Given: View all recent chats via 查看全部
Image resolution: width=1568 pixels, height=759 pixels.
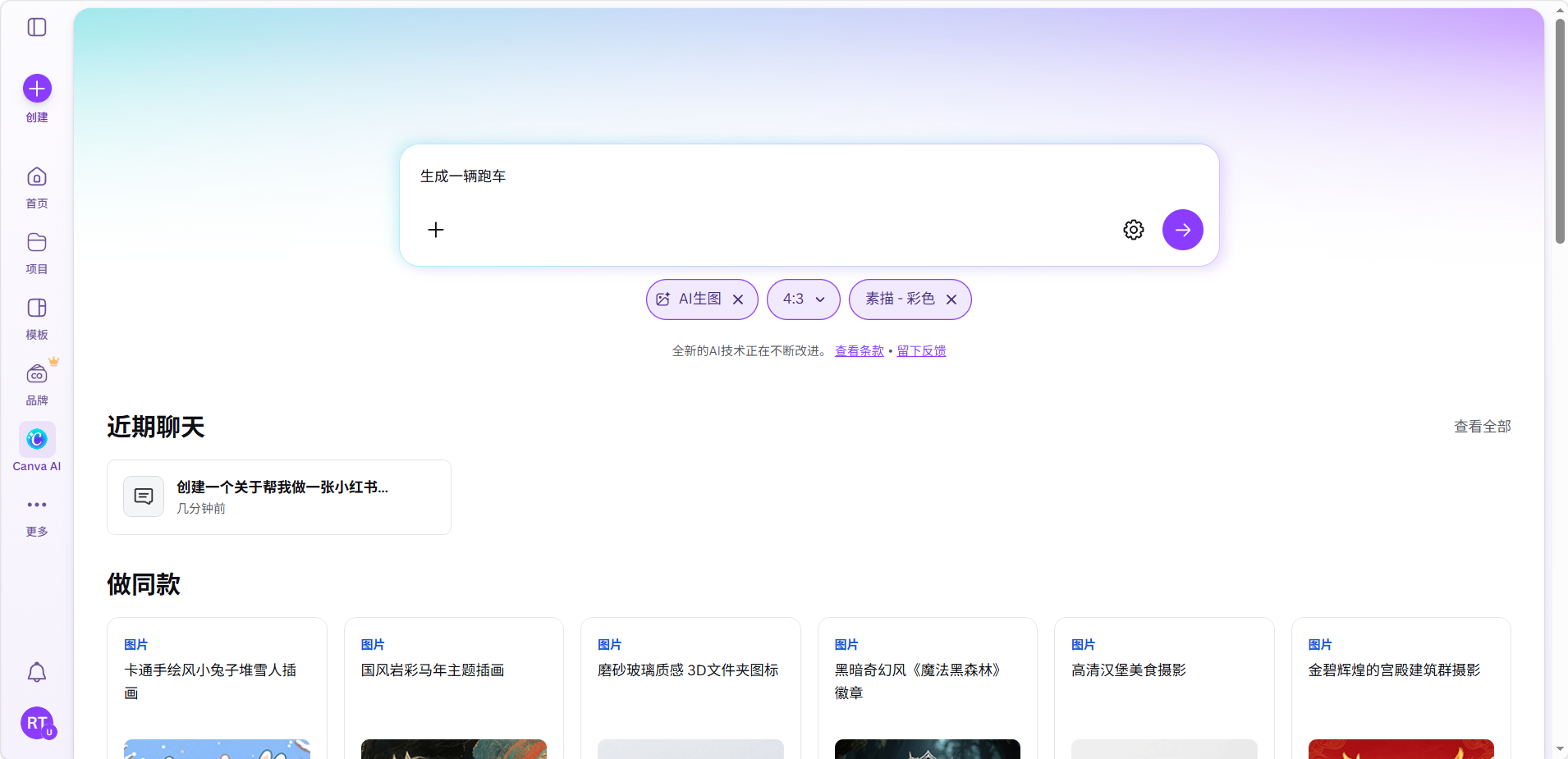Looking at the screenshot, I should (x=1482, y=427).
